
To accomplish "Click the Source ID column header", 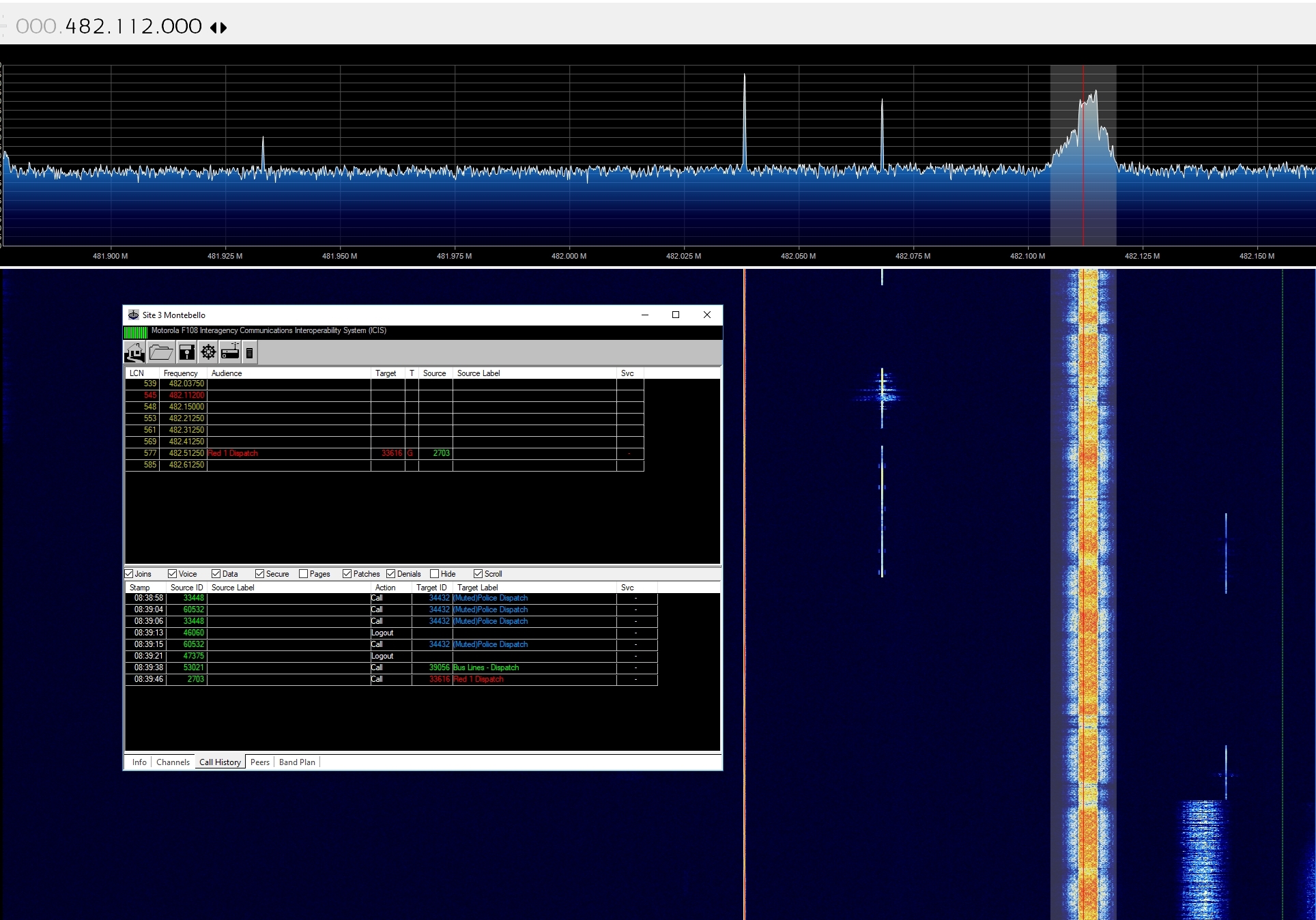I will (186, 588).
